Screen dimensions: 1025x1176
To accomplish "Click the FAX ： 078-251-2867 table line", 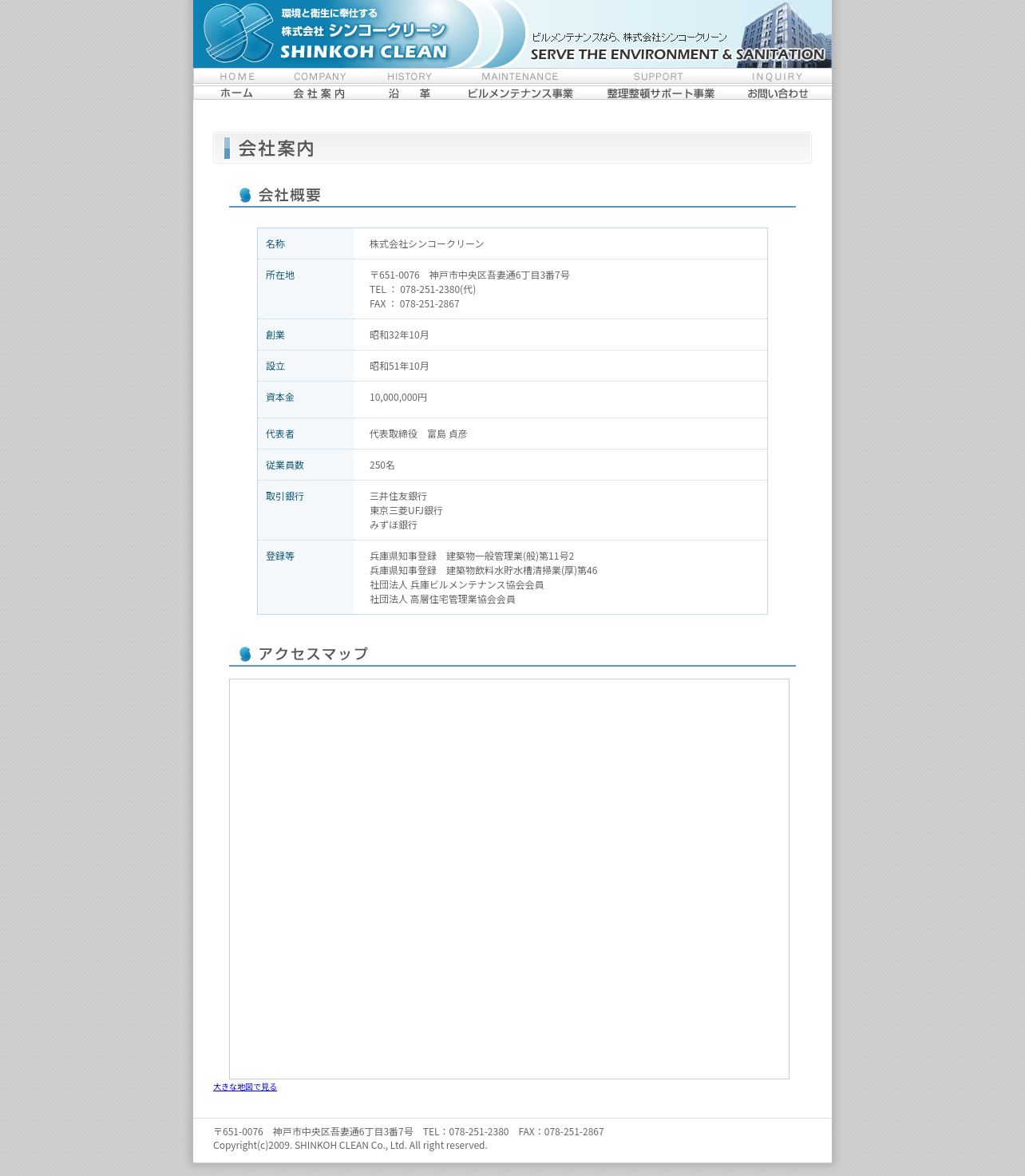I will [414, 303].
